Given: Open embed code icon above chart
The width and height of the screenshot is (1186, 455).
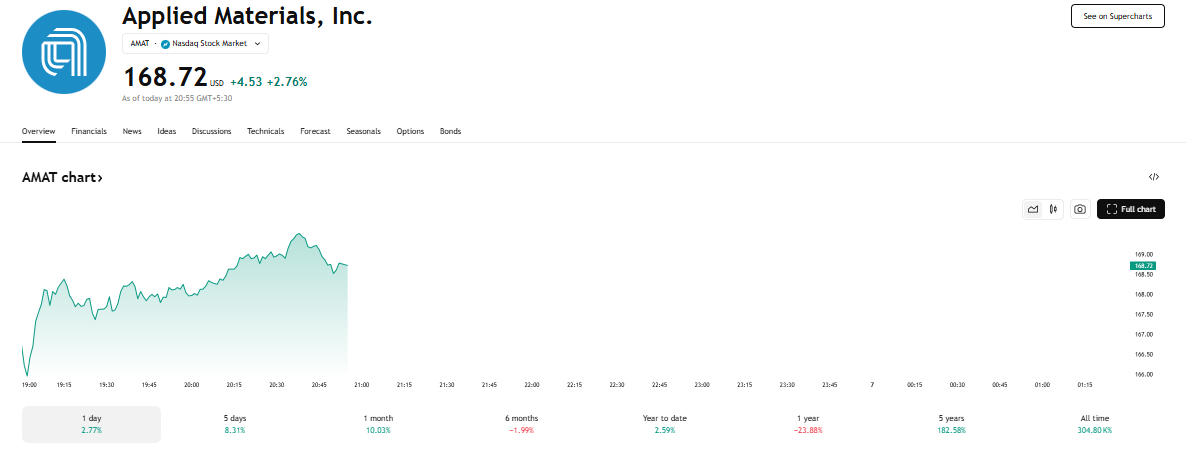Looking at the screenshot, I should tap(1153, 177).
